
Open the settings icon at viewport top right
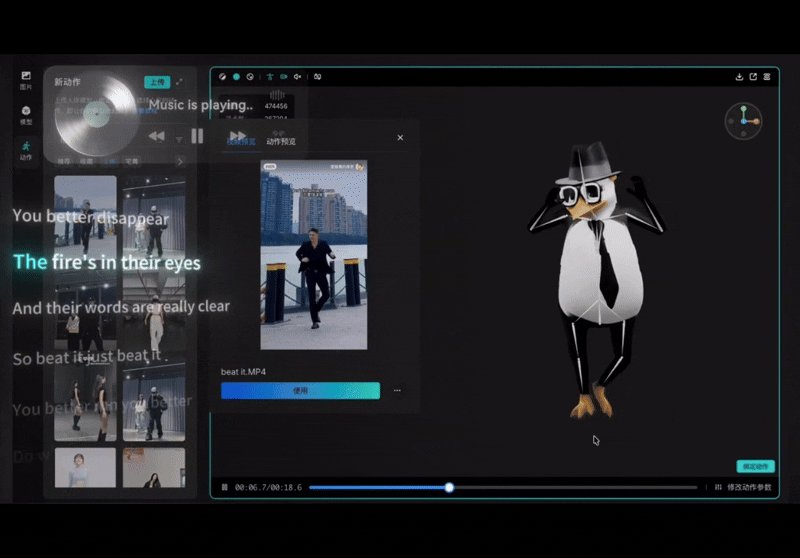[767, 77]
